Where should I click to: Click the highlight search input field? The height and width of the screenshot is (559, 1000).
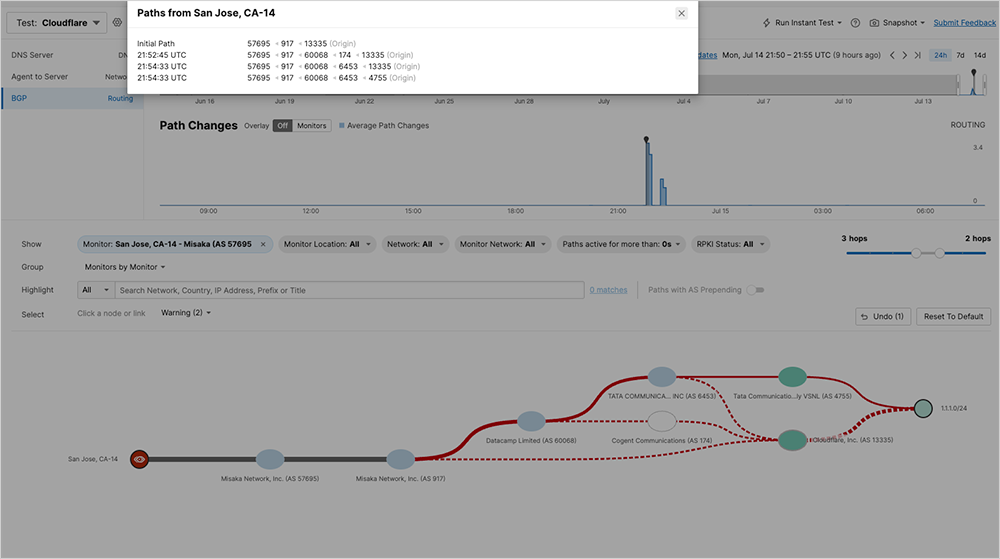(350, 290)
